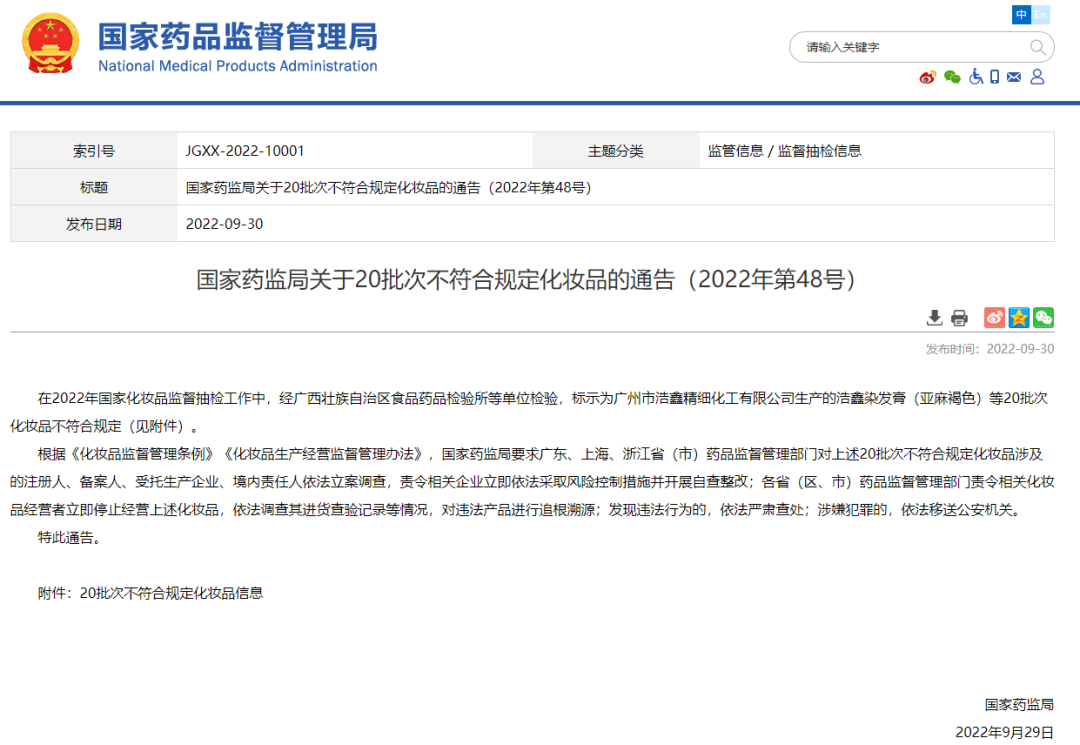Open Weibo from the top toolbar
This screenshot has width=1080, height=745.
point(926,77)
